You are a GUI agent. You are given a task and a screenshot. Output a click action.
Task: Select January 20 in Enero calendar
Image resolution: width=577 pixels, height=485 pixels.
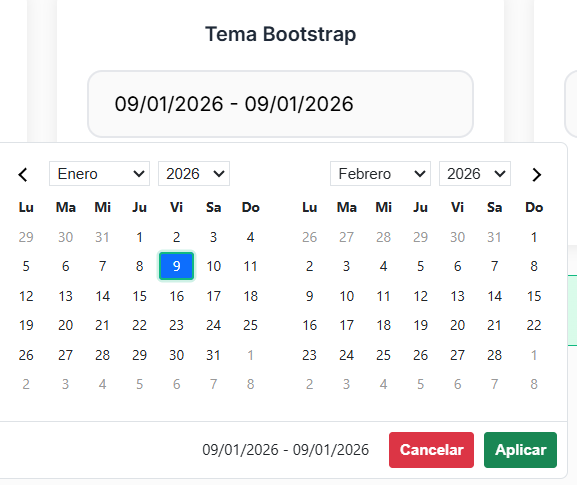(66, 325)
